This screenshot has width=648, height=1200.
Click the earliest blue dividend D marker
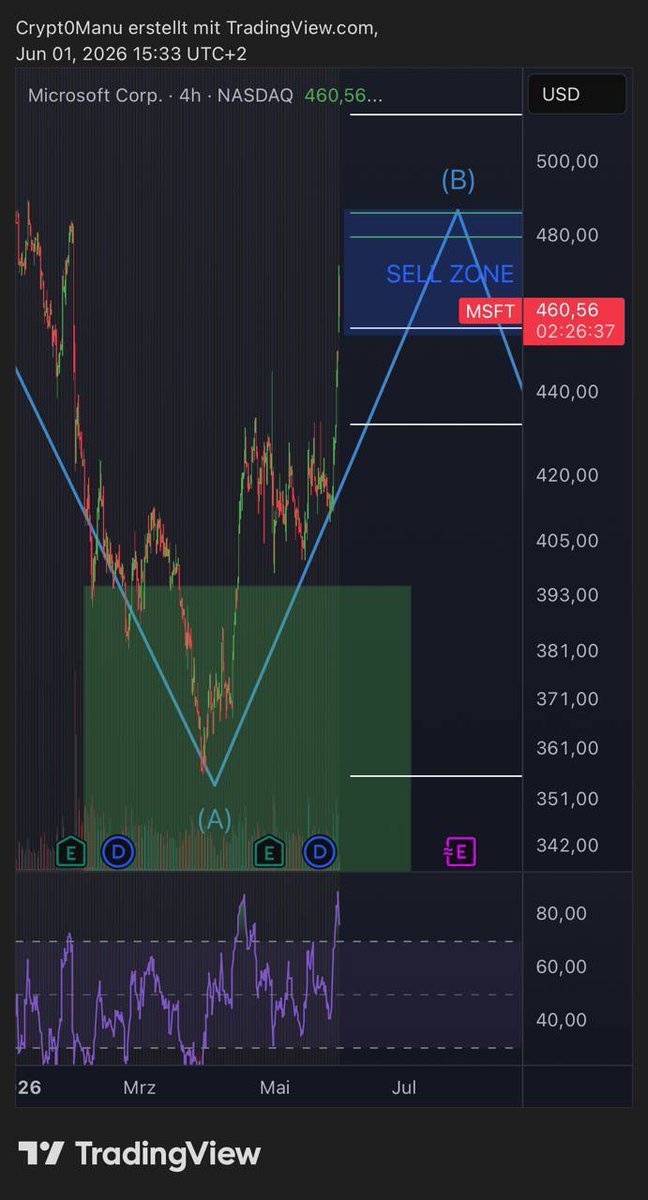pos(119,852)
